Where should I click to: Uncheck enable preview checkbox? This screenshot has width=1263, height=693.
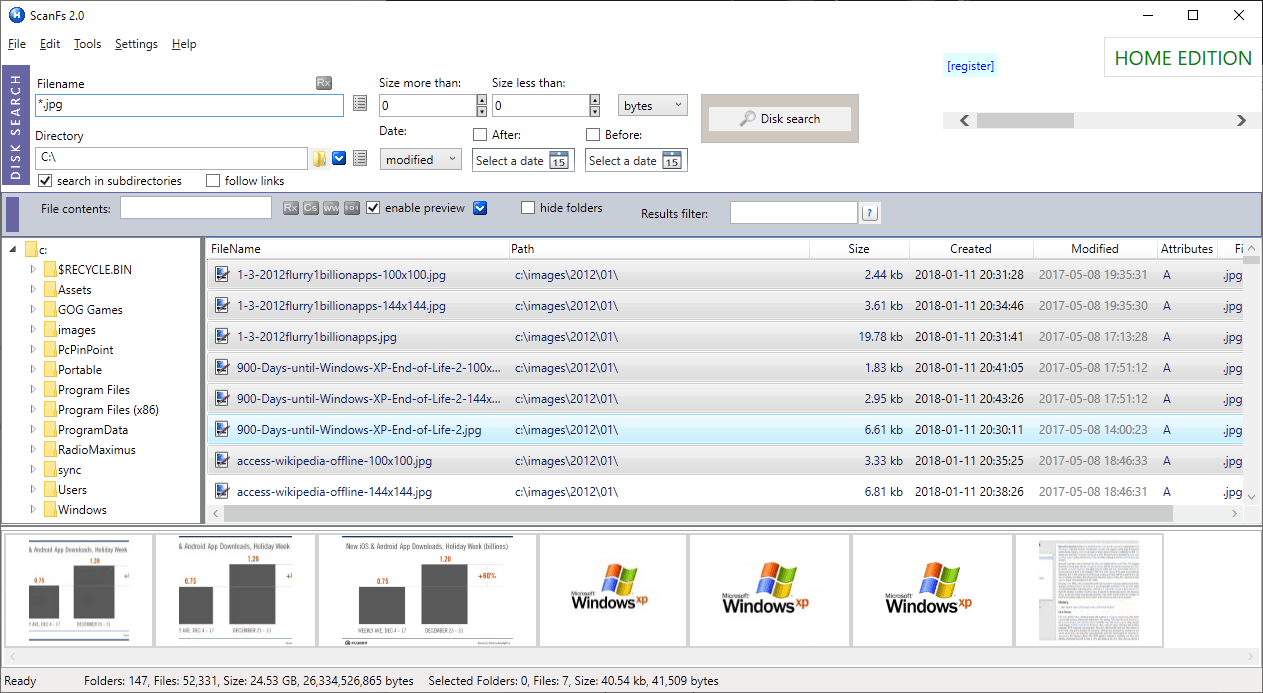373,208
